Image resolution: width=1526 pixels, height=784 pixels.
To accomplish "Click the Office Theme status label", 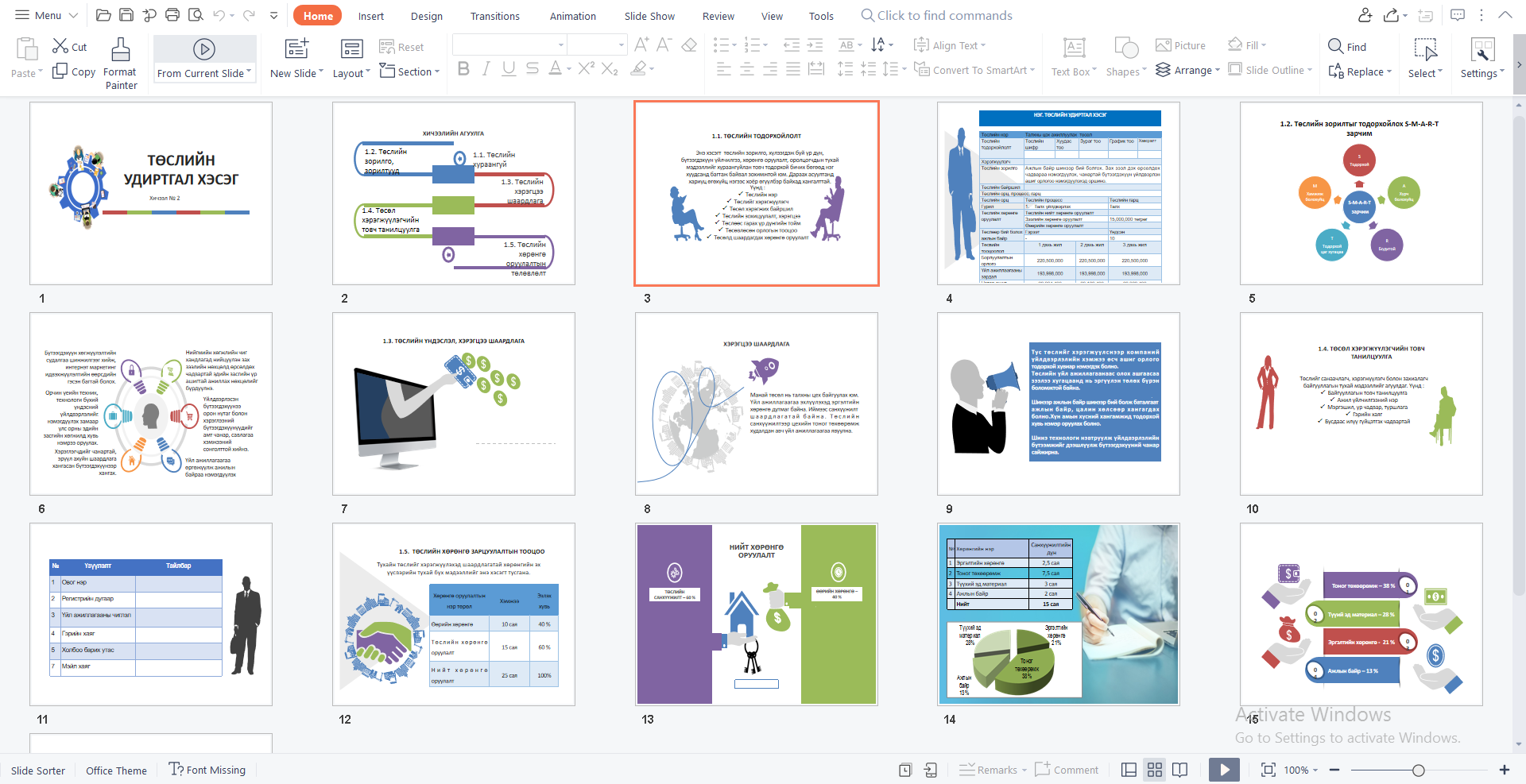I will coord(116,770).
